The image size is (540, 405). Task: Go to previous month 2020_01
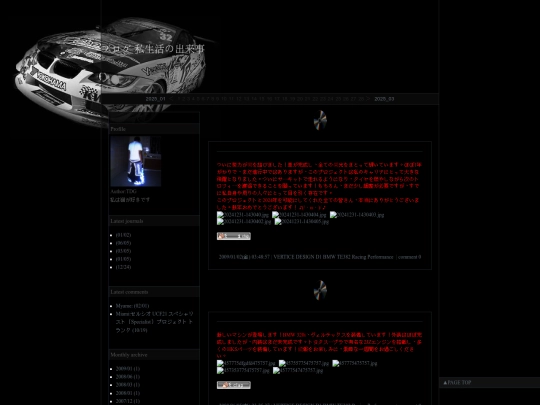click(x=155, y=99)
